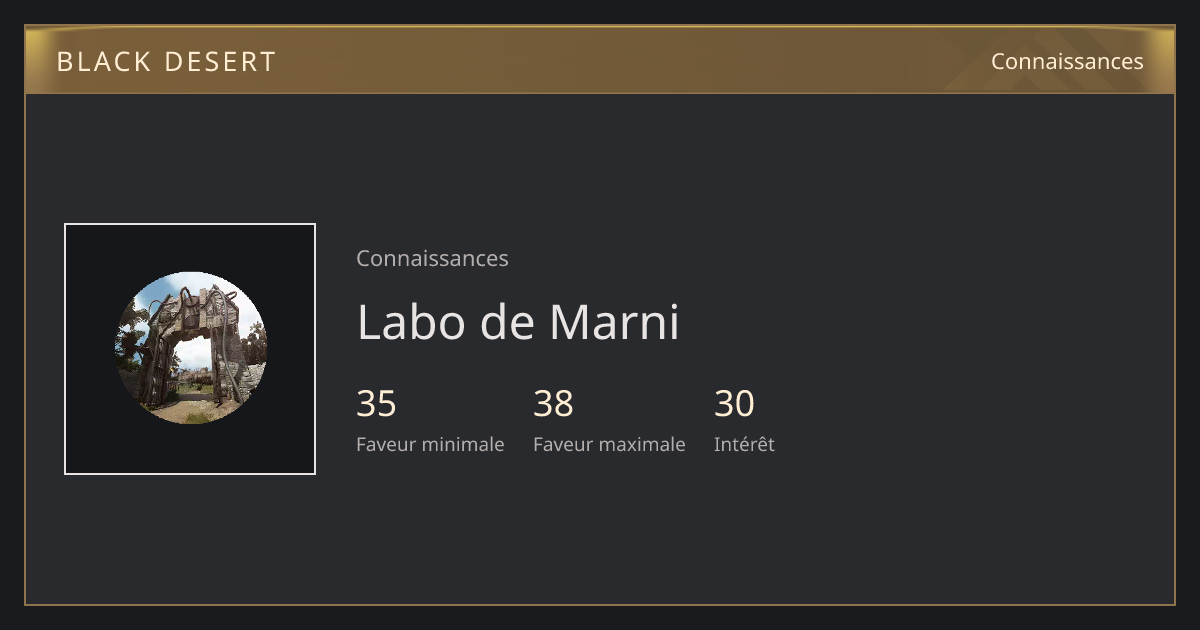The width and height of the screenshot is (1200, 630).
Task: Select the grey Connaissances category label above the title
Action: tap(432, 258)
